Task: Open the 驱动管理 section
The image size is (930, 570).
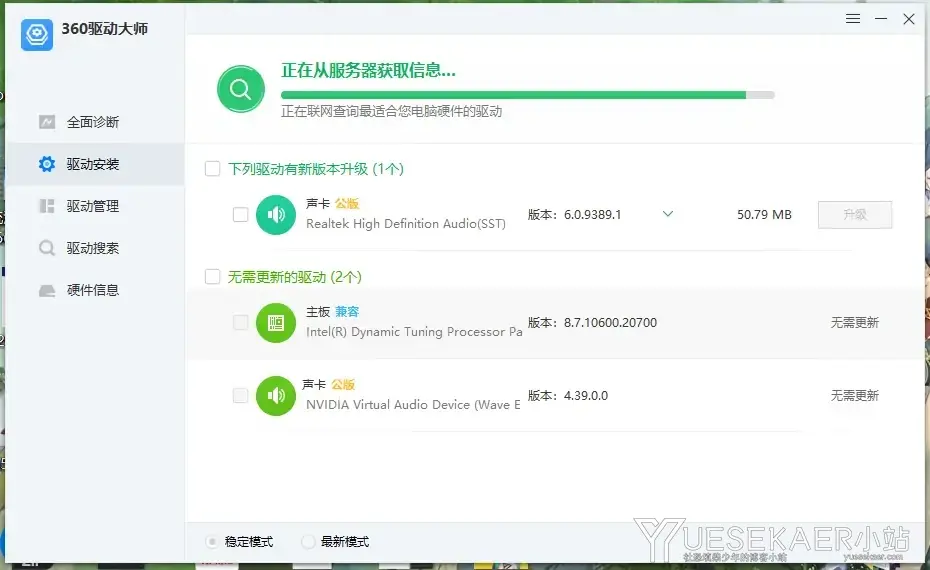Action: coord(95,206)
